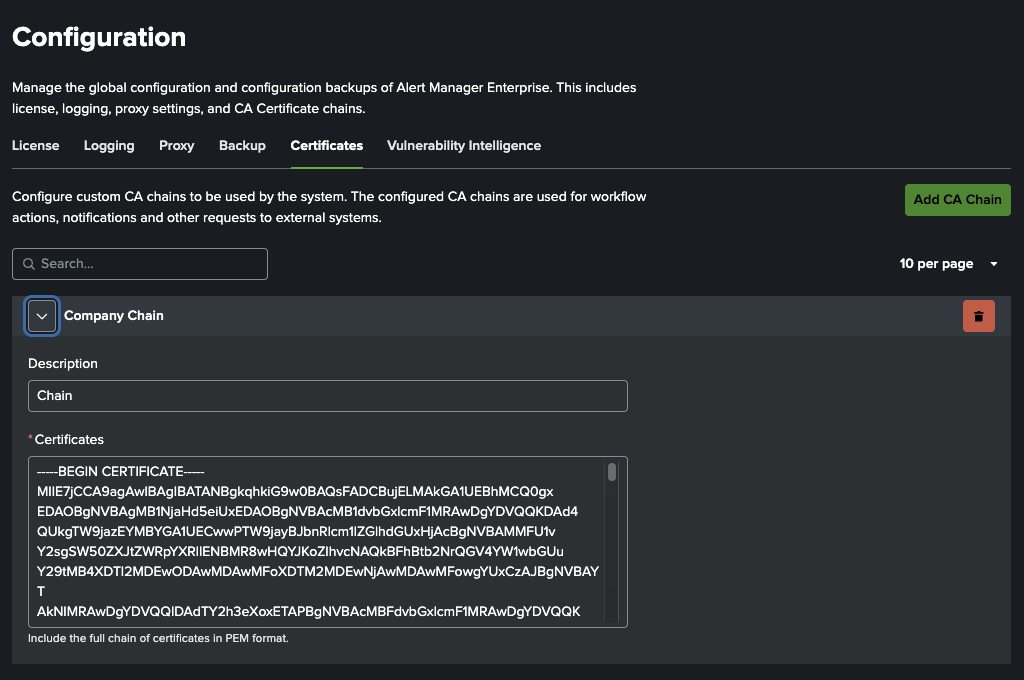Delete the Company Chain with trash icon

978,316
